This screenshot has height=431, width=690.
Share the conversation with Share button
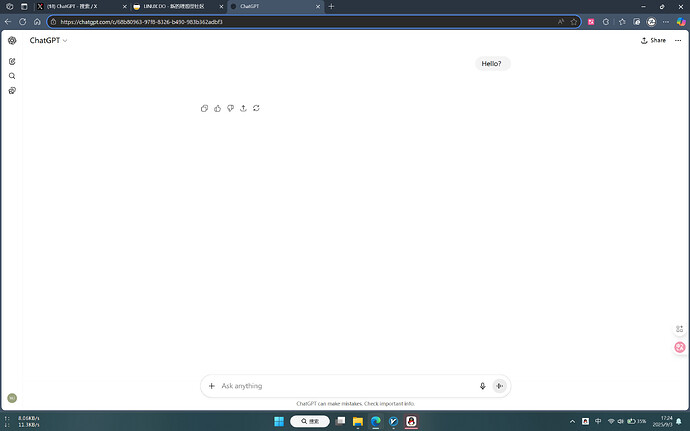click(653, 41)
